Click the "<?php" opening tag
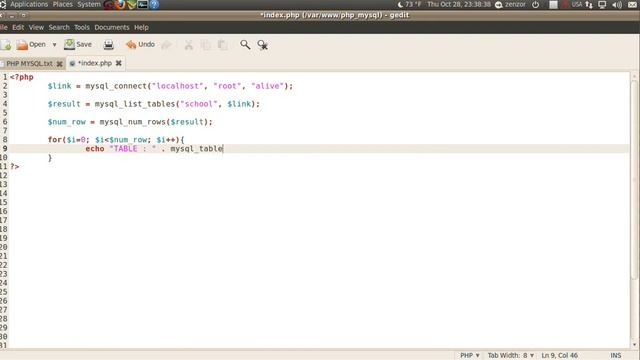This screenshot has width=640, height=360. point(22,77)
